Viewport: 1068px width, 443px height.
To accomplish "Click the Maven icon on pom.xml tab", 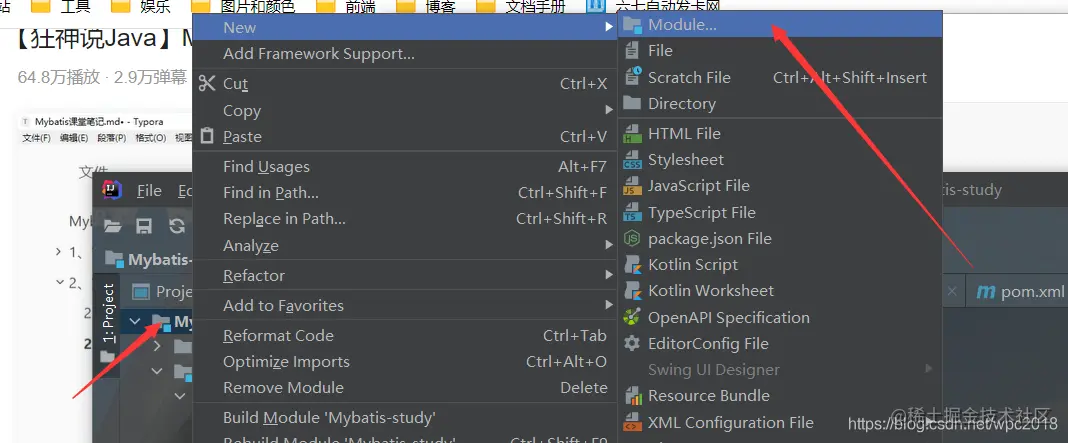I will [x=986, y=292].
